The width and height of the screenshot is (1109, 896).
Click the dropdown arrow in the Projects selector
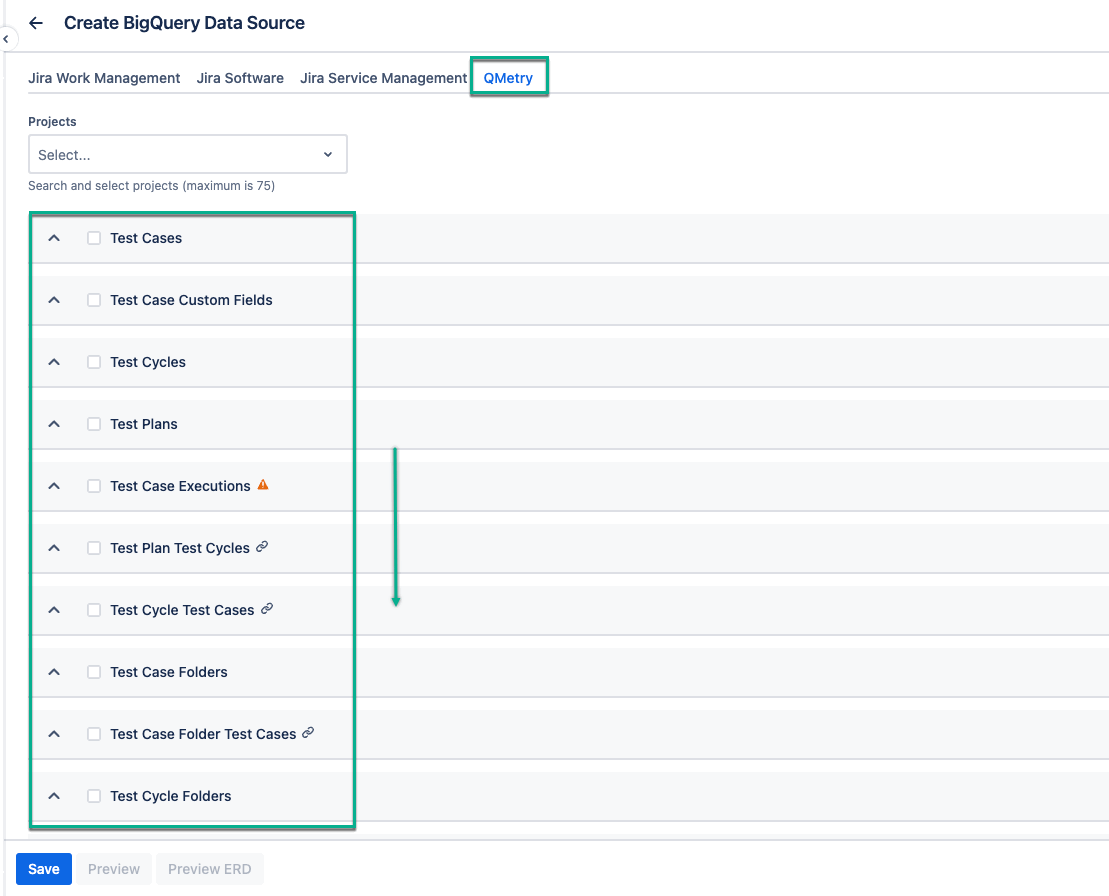coord(327,154)
